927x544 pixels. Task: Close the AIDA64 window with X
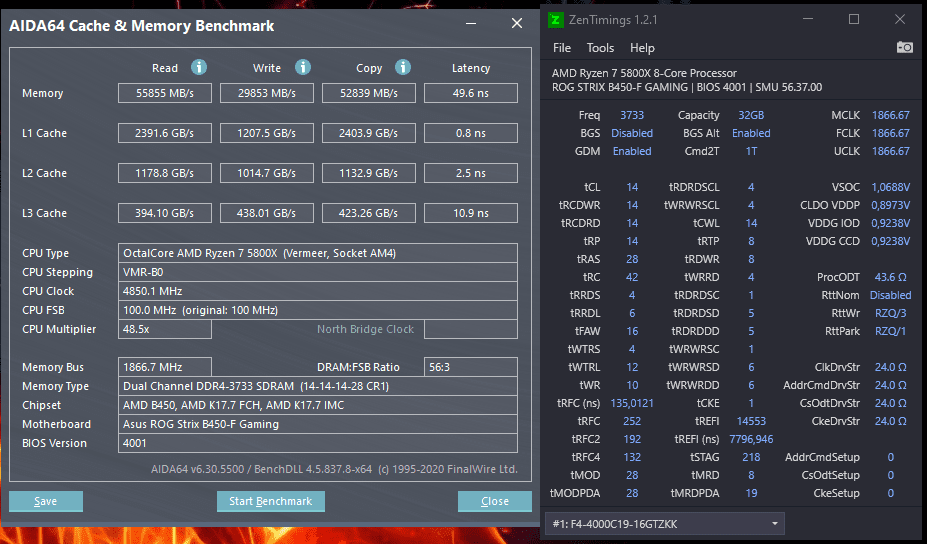click(517, 23)
